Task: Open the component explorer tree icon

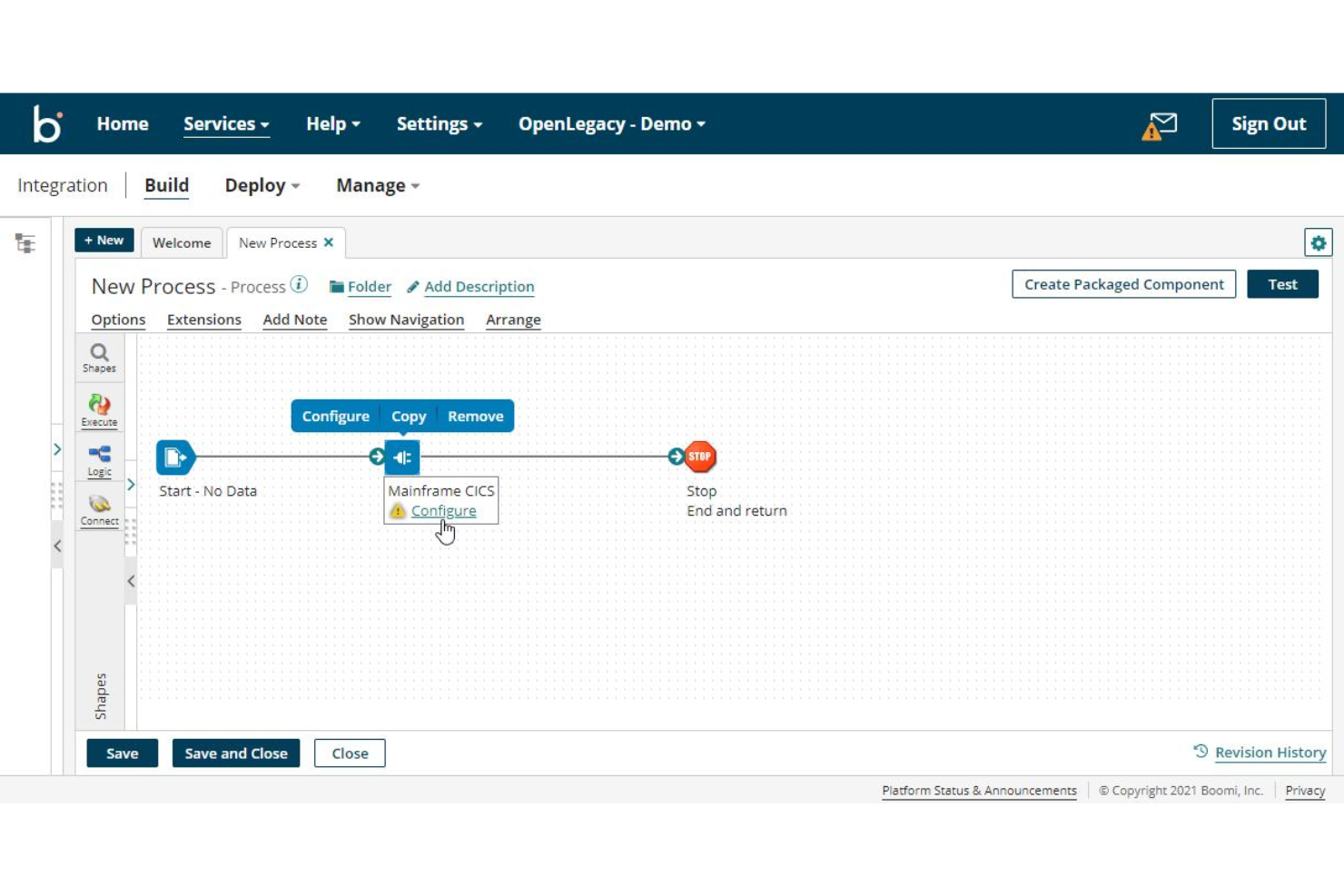Action: 25,243
